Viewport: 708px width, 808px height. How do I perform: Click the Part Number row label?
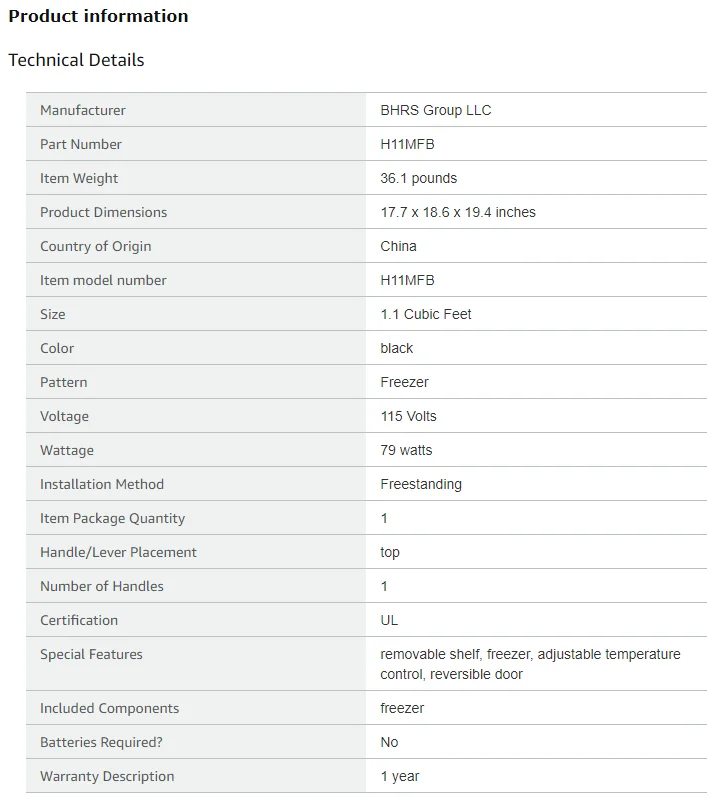pos(81,144)
